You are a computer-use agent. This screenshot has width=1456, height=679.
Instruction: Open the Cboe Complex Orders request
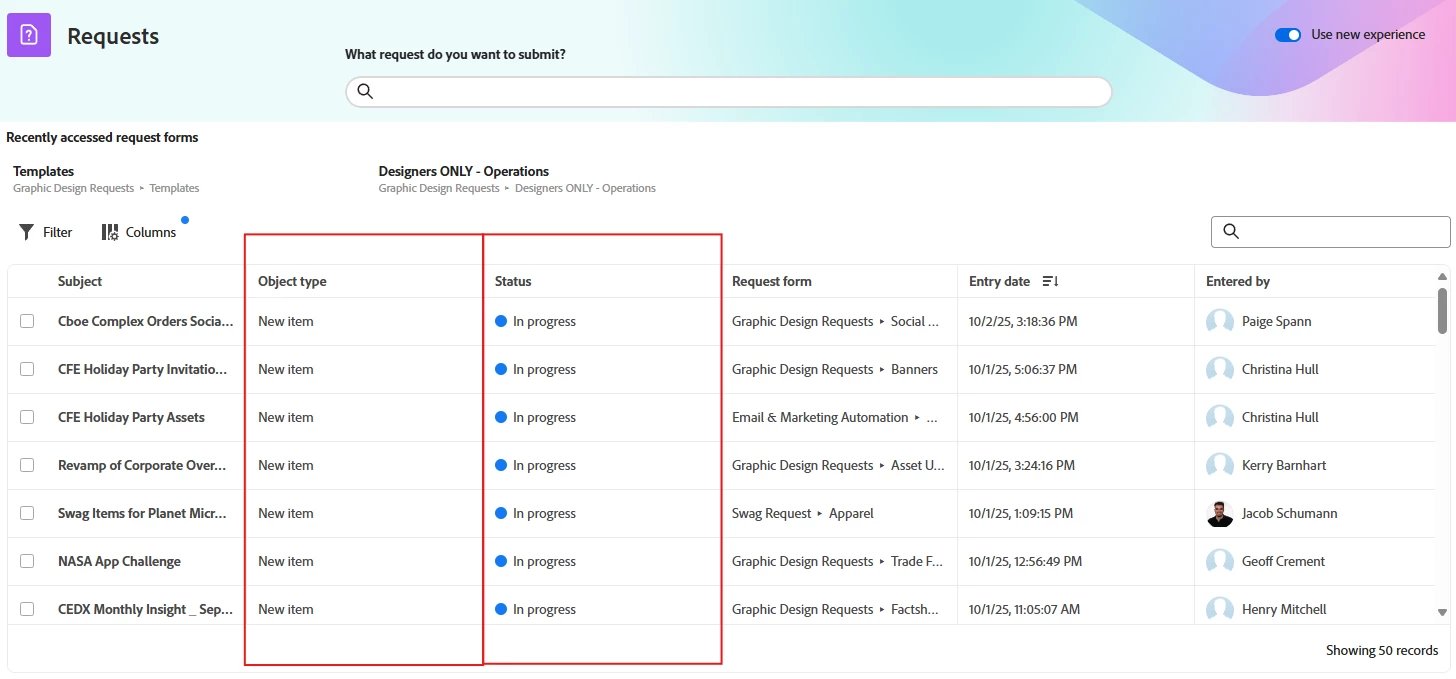pyautogui.click(x=145, y=321)
